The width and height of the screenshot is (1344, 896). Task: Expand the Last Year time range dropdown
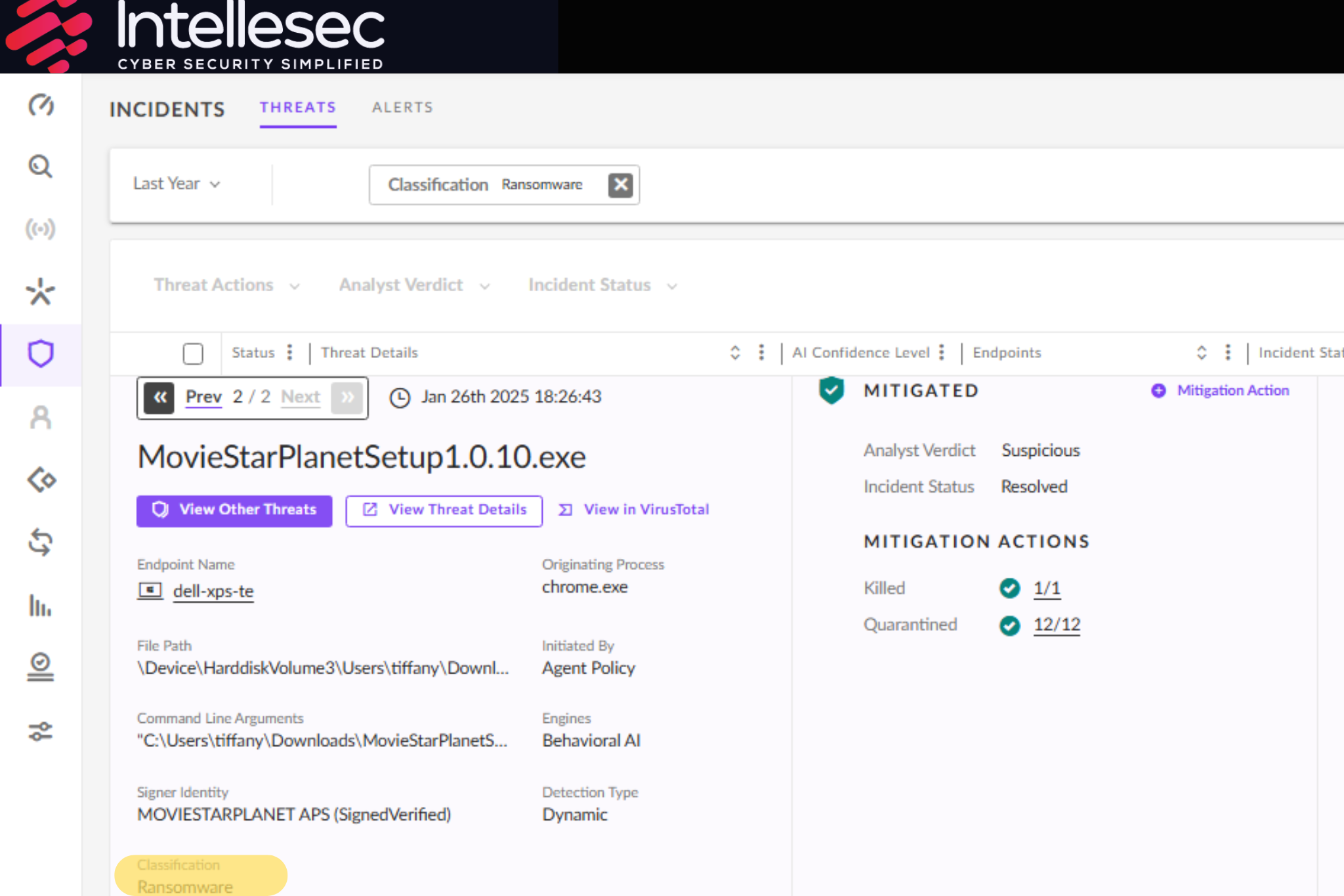[x=177, y=184]
